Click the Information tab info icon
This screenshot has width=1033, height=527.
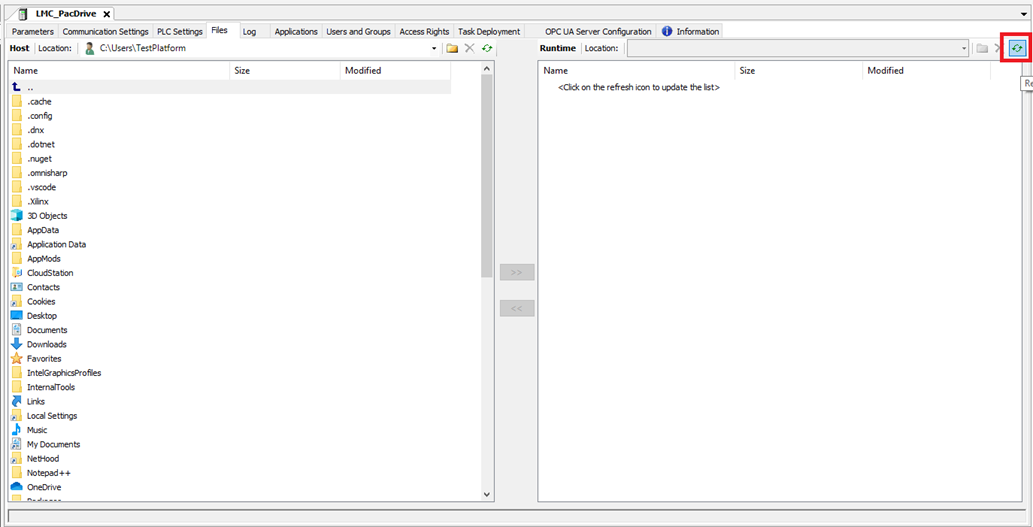click(667, 31)
